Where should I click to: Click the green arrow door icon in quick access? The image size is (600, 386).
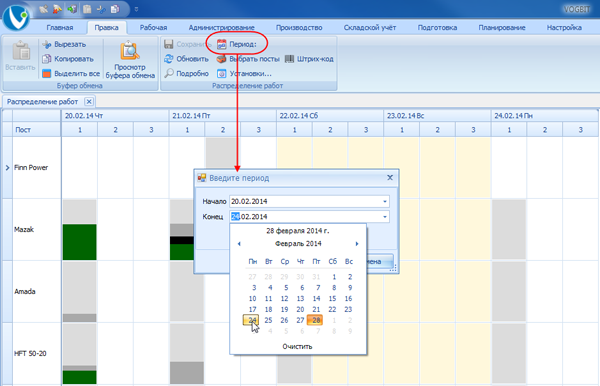[72, 9]
